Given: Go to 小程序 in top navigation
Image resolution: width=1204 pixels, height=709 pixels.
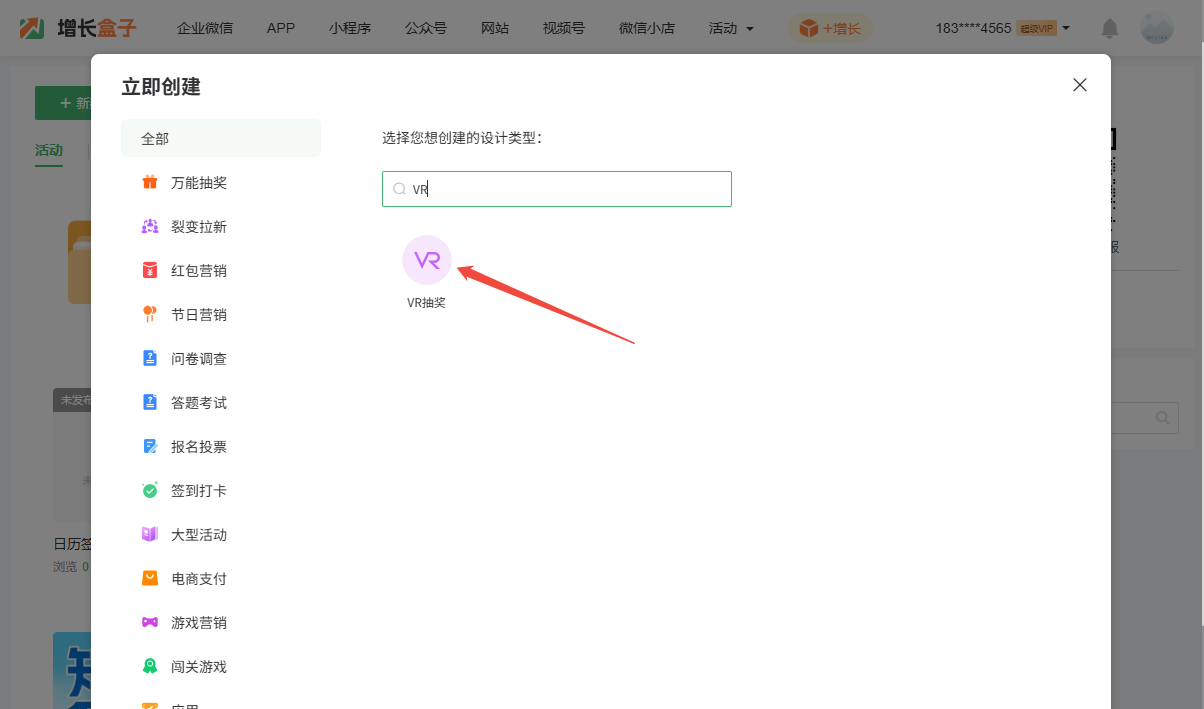Looking at the screenshot, I should [349, 28].
